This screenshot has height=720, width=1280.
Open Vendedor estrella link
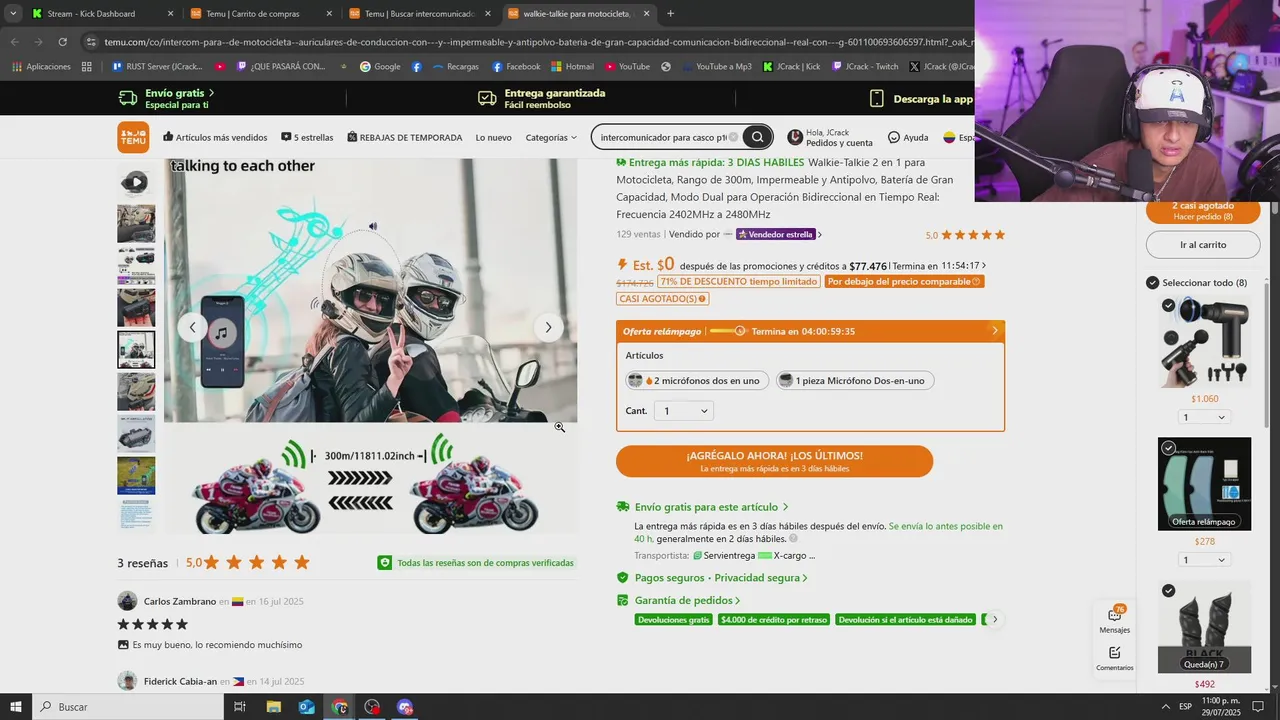(779, 234)
